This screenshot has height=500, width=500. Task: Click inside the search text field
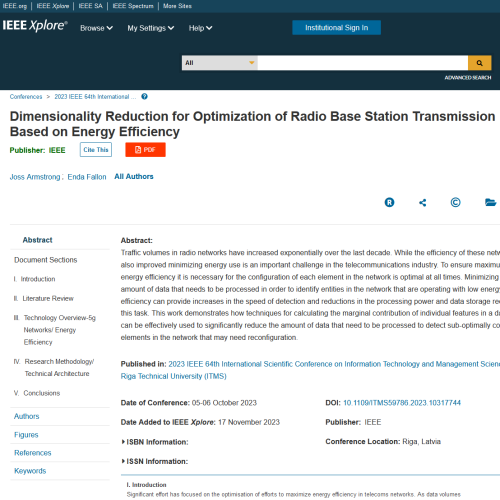coord(363,63)
